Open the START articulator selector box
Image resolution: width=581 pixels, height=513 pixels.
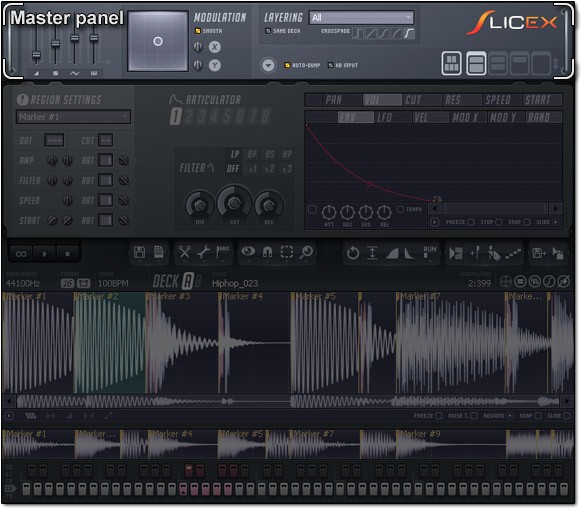(105, 220)
